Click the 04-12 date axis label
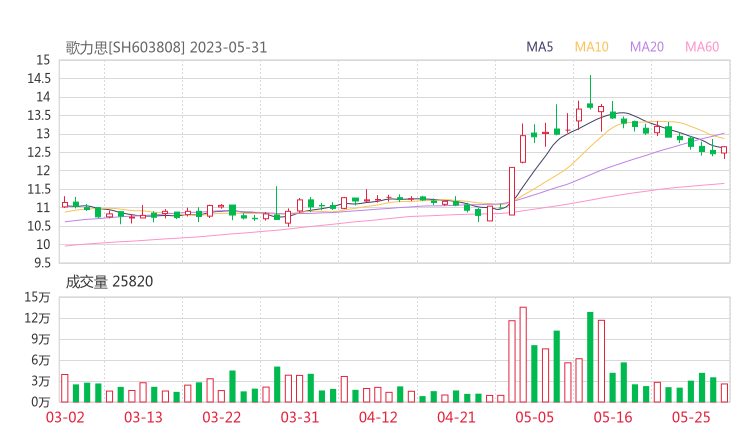Screen dimensions: 740x440 [378, 417]
